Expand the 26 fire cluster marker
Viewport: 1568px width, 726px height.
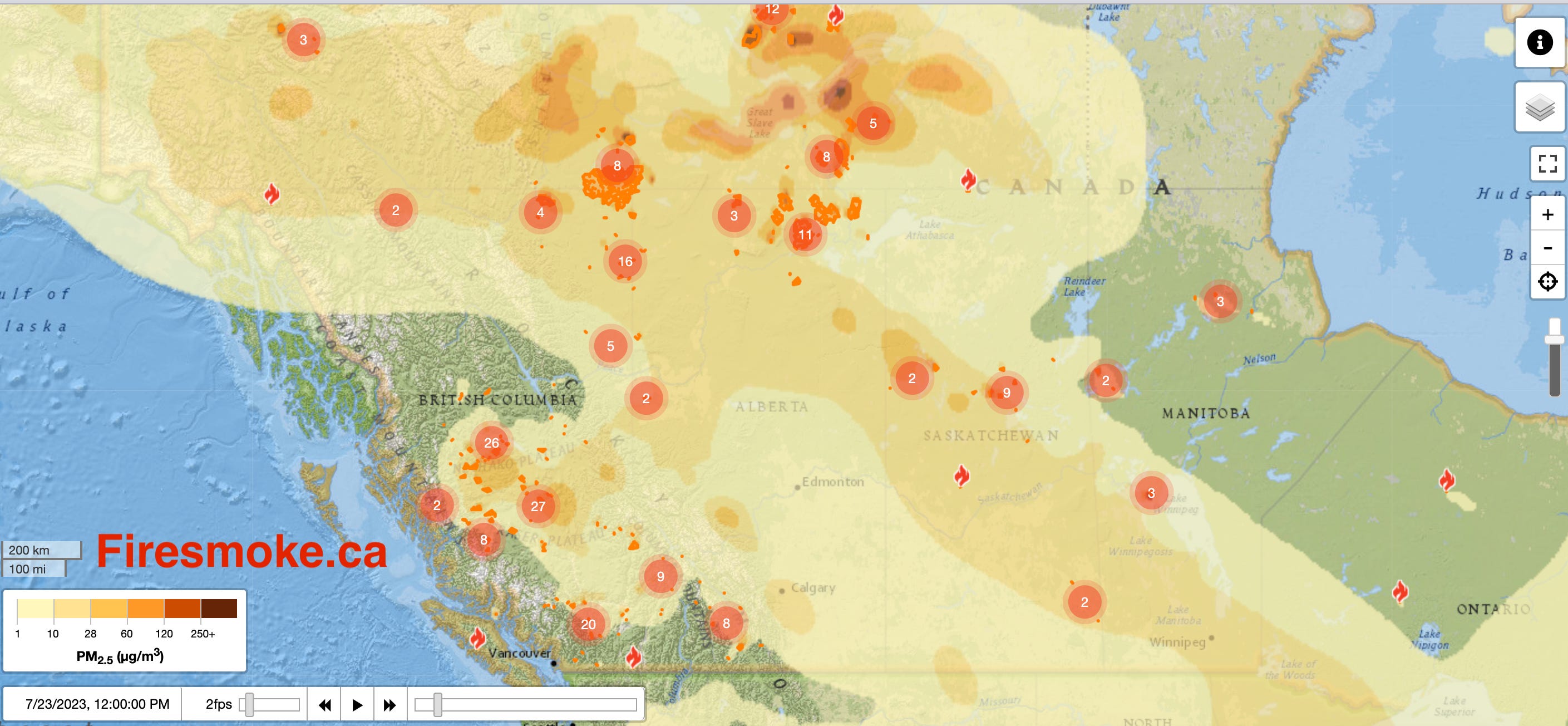coord(491,443)
